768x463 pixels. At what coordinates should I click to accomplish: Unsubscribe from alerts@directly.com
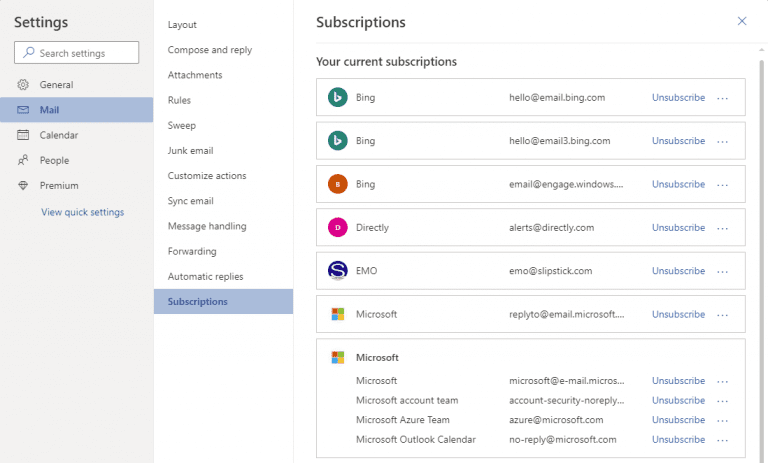pyautogui.click(x=678, y=228)
